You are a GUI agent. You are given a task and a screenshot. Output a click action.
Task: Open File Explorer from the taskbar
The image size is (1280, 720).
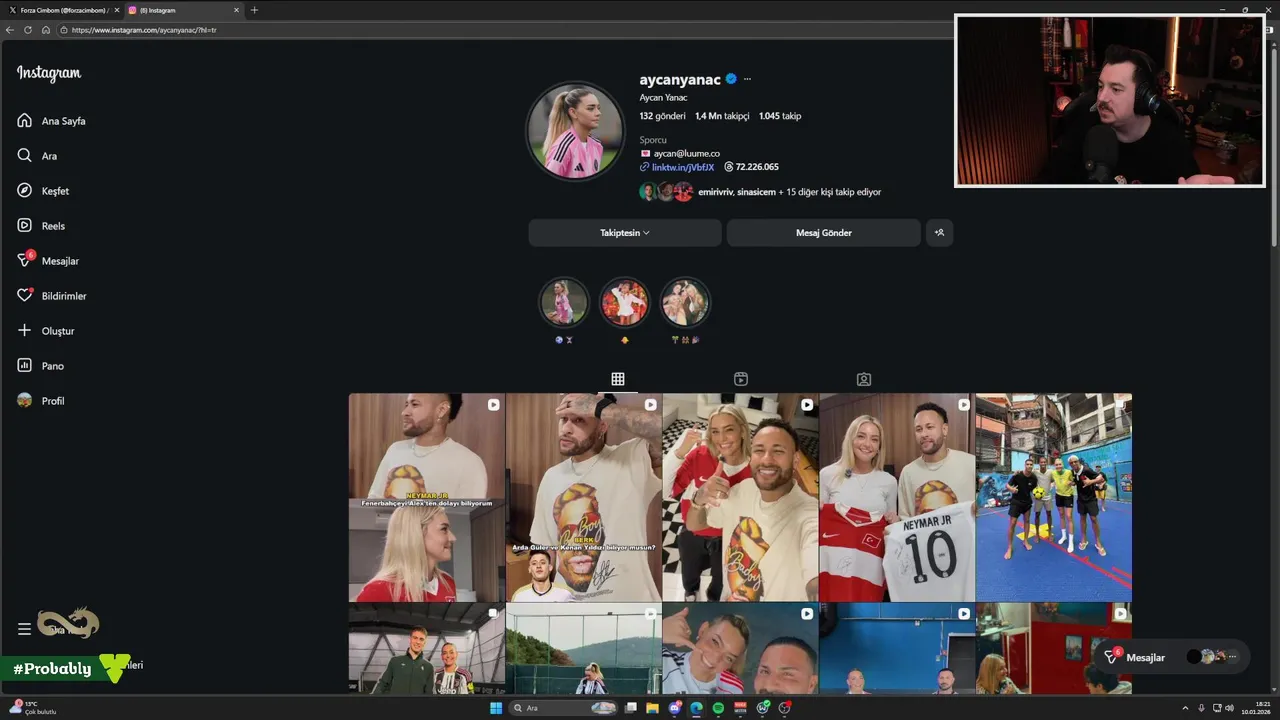pyautogui.click(x=652, y=708)
